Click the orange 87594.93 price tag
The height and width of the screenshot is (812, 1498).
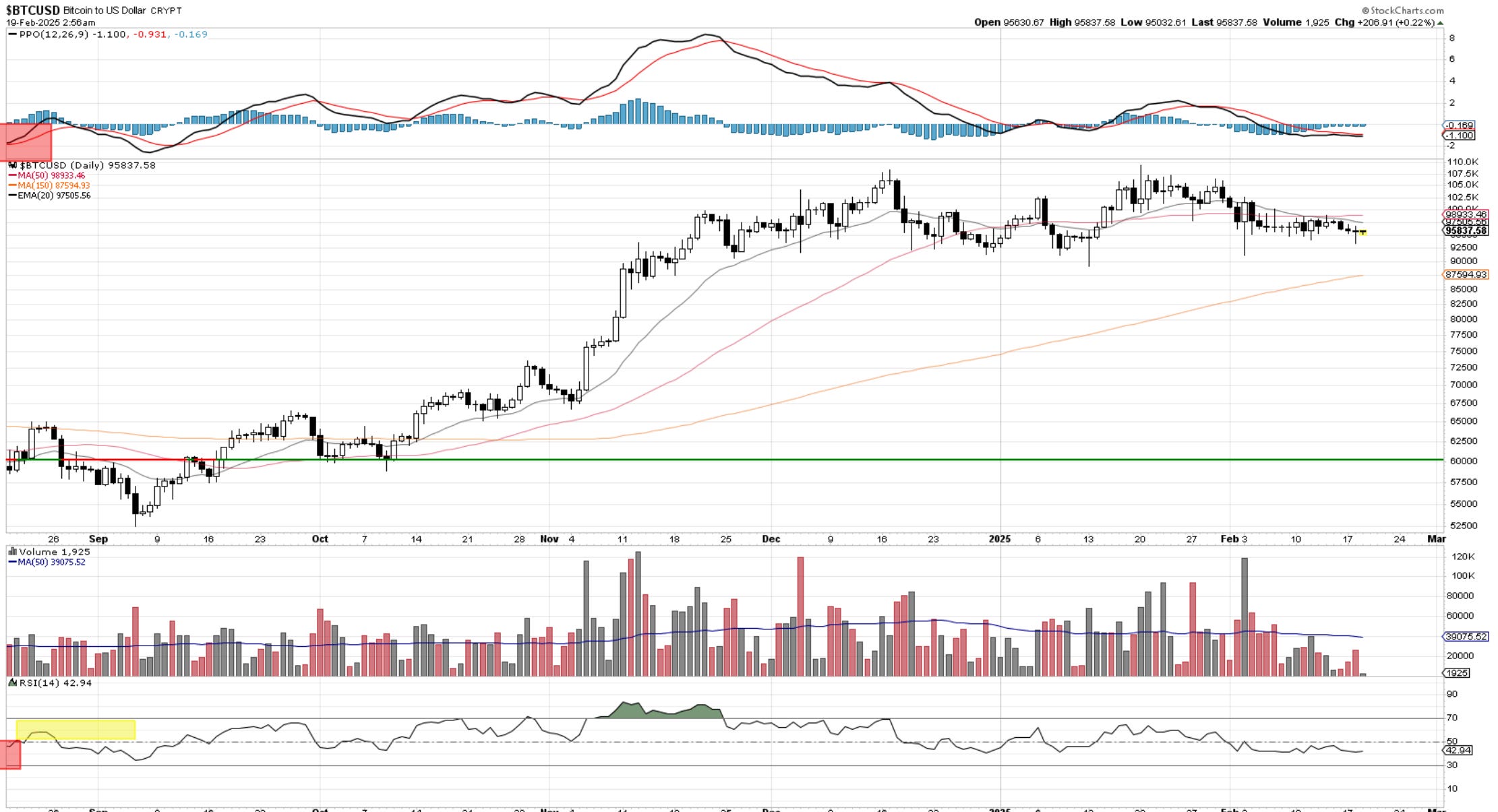[x=1466, y=275]
